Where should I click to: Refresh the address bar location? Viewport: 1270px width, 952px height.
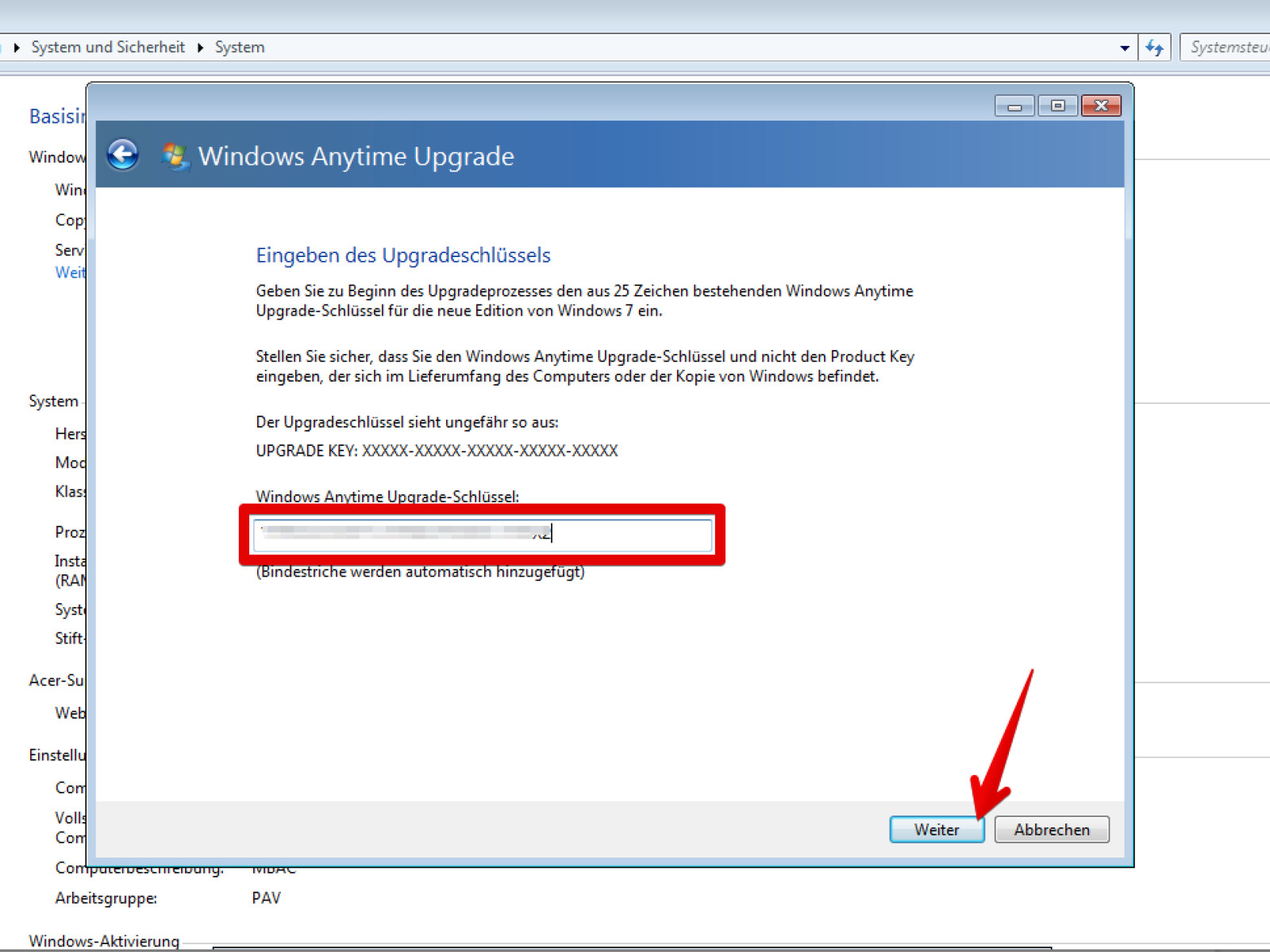[x=1154, y=48]
